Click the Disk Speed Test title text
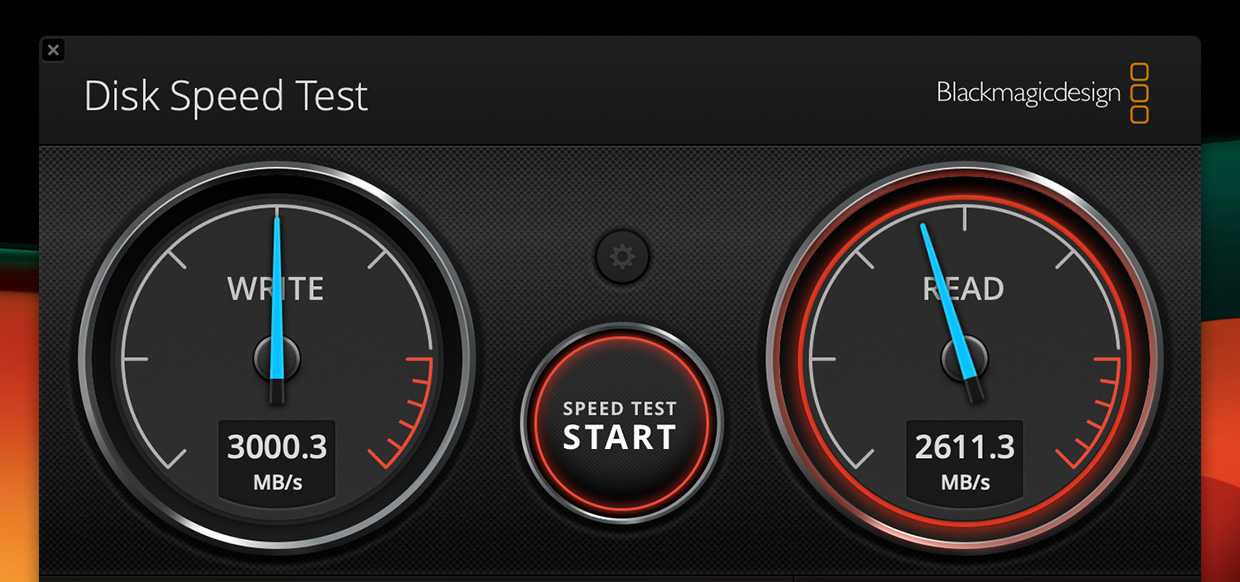This screenshot has width=1240, height=582. tap(226, 96)
